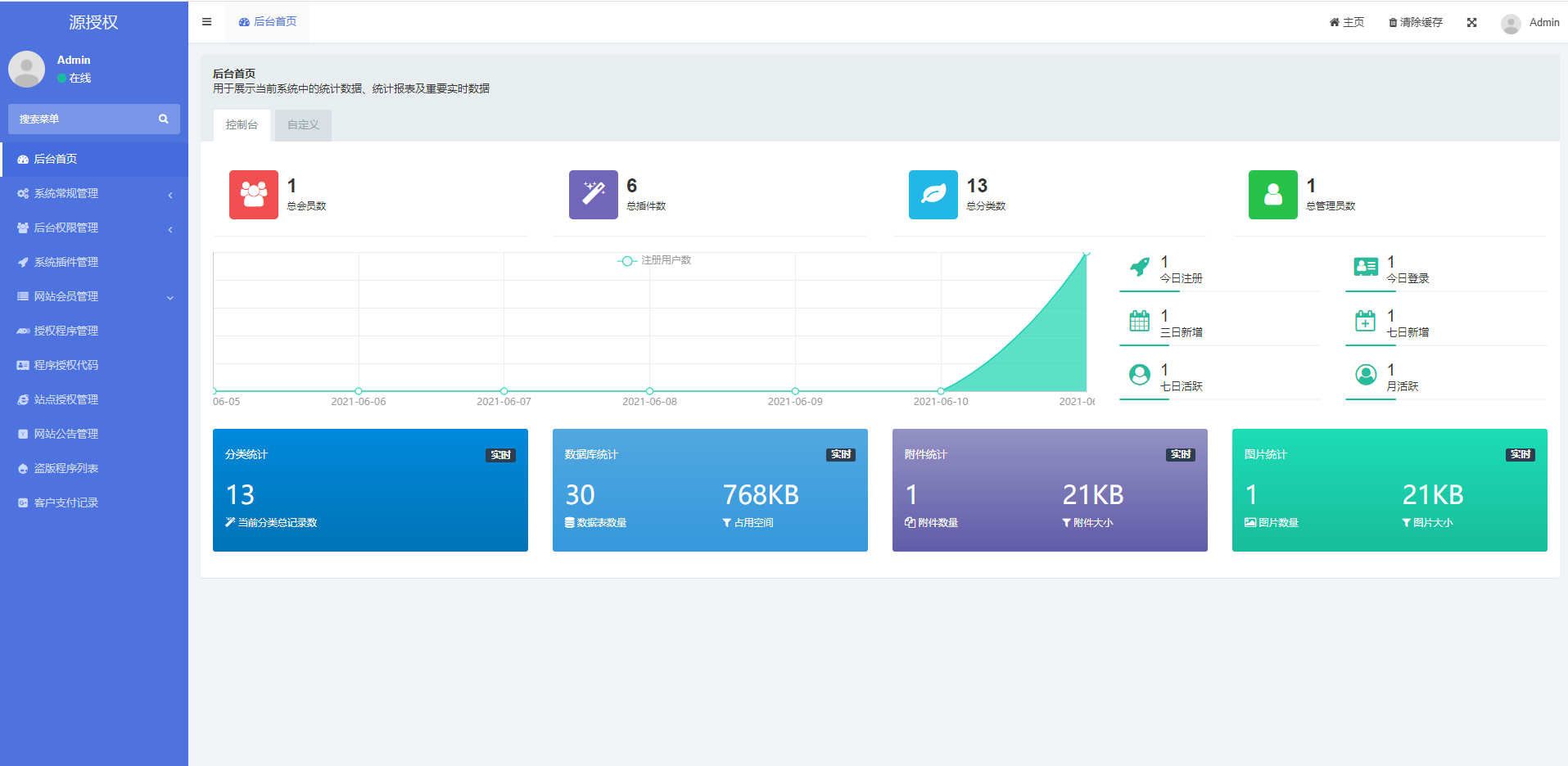Click the blue 总分类数 leaf icon
1568x766 pixels.
933,195
